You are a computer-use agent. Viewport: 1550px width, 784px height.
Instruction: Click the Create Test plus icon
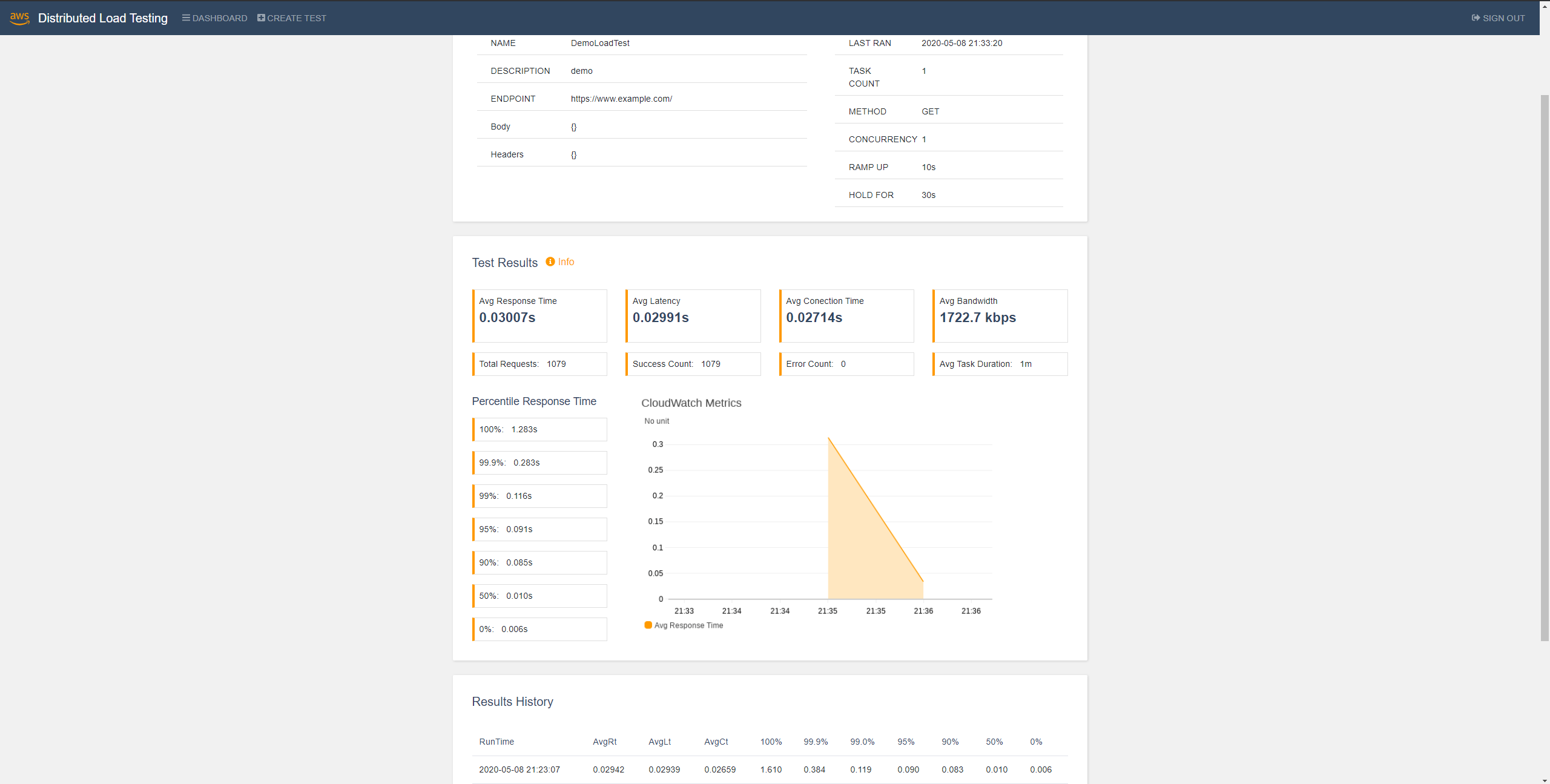tap(261, 18)
